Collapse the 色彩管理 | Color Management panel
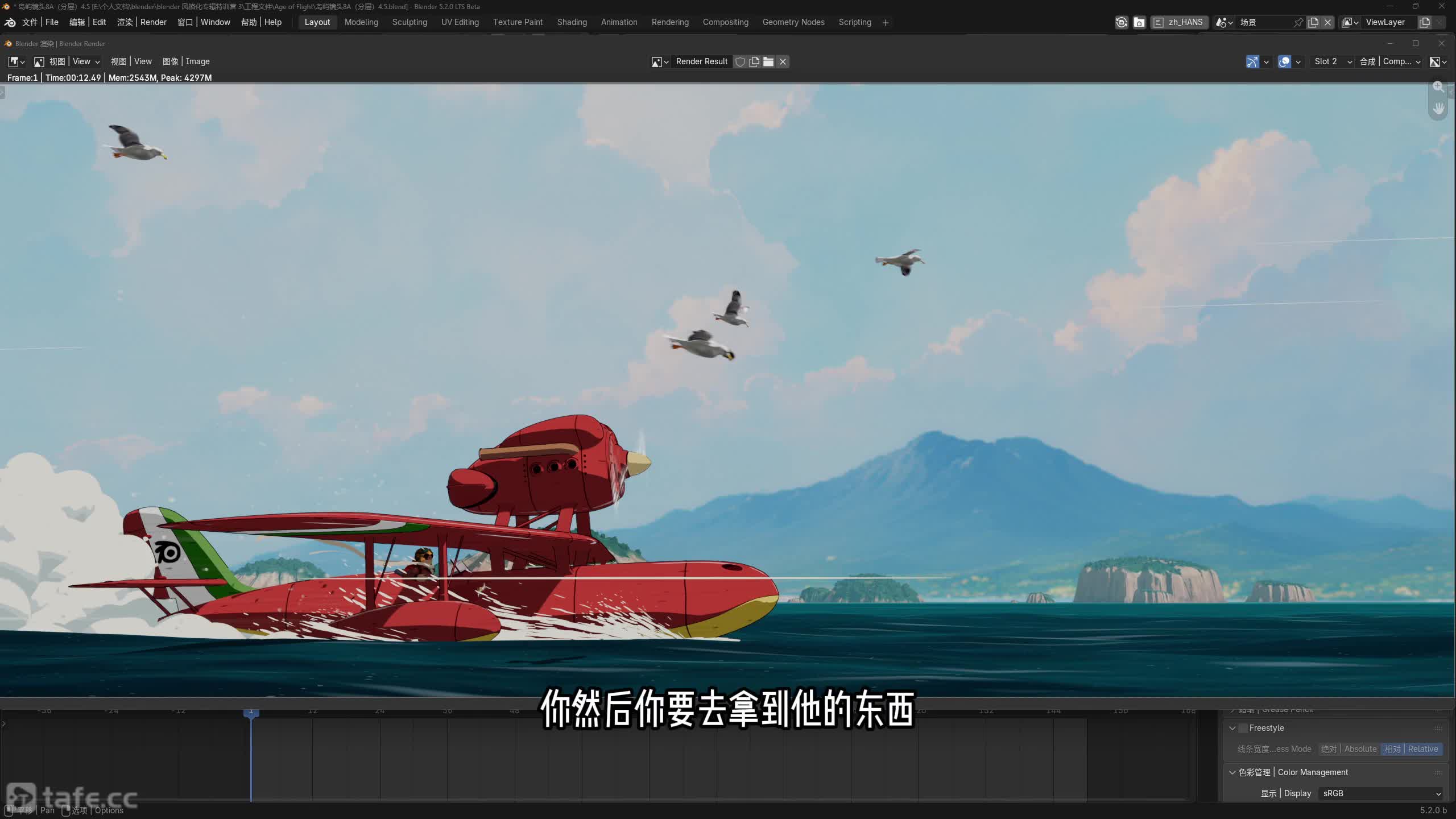This screenshot has height=819, width=1456. [x=1232, y=772]
